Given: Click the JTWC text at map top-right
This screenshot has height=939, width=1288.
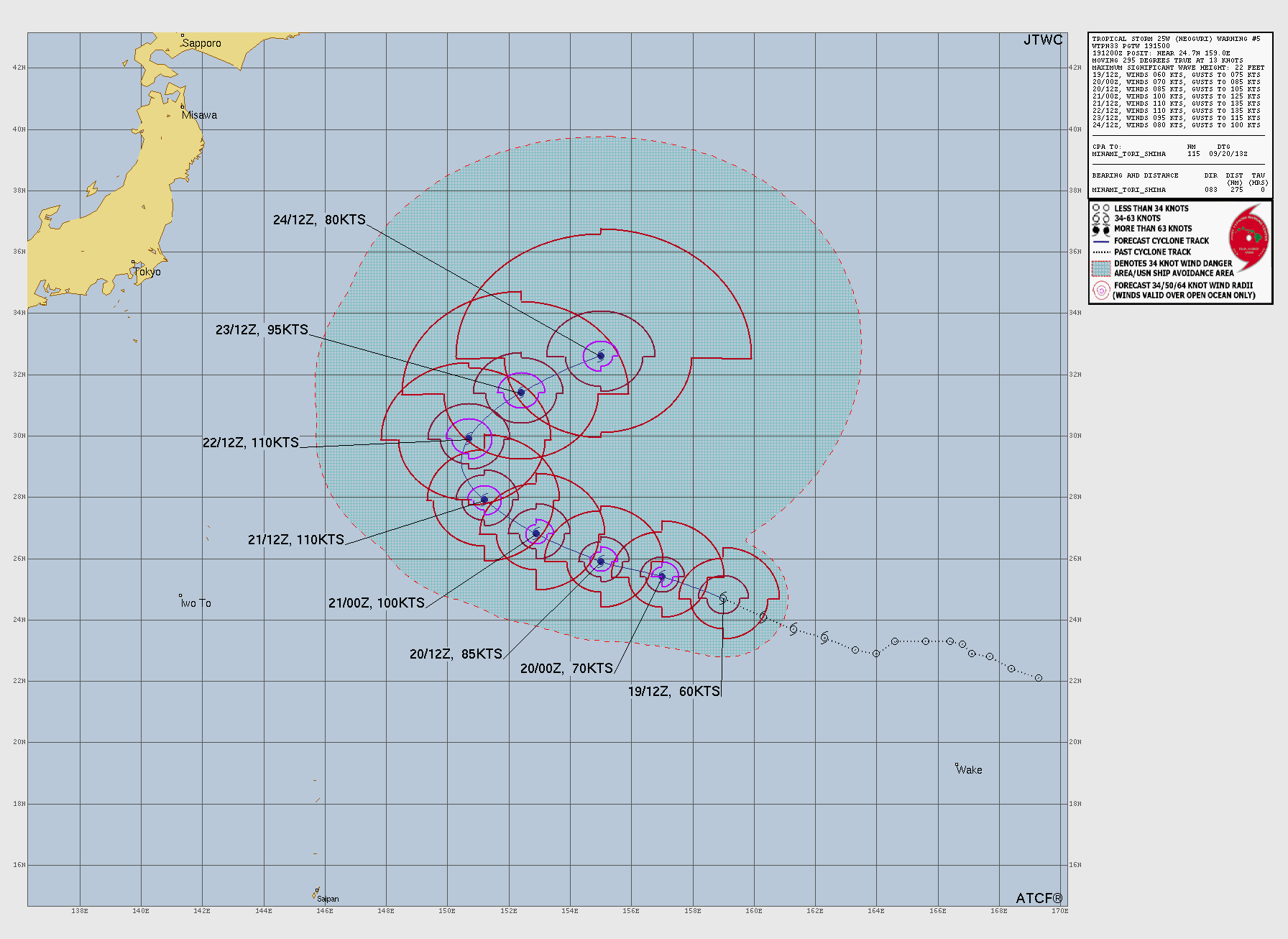Looking at the screenshot, I should [1042, 40].
